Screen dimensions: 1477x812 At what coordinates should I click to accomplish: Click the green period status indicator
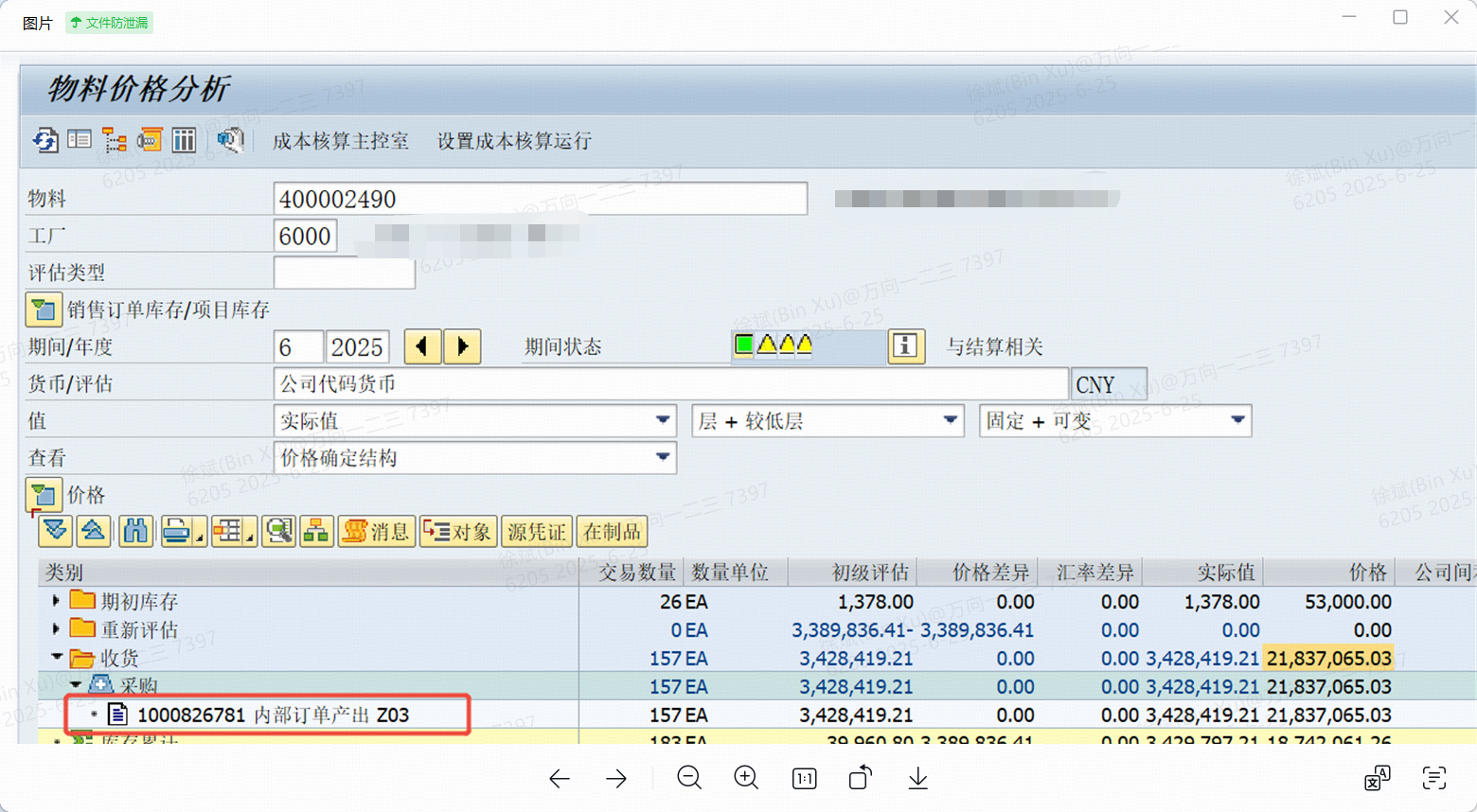(x=744, y=344)
